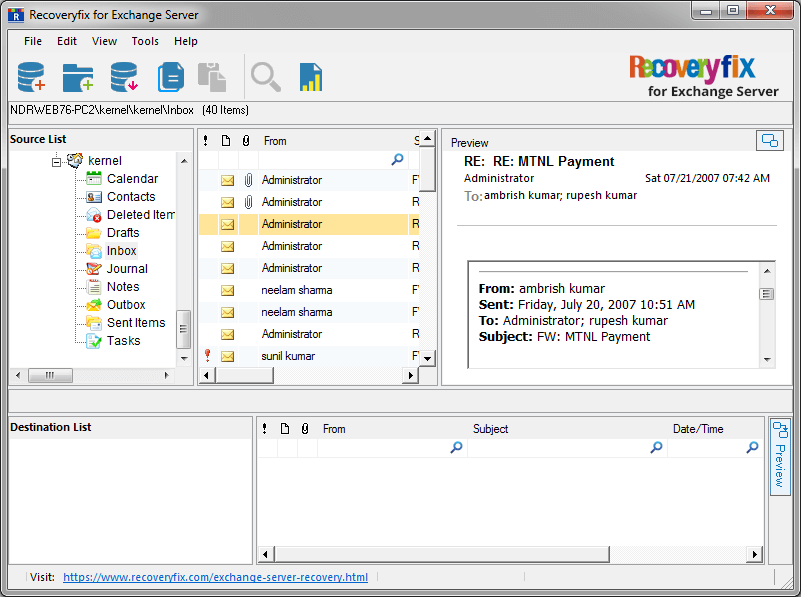This screenshot has height=597, width=801.
Task: Click the Notes folder icon
Action: click(x=94, y=286)
